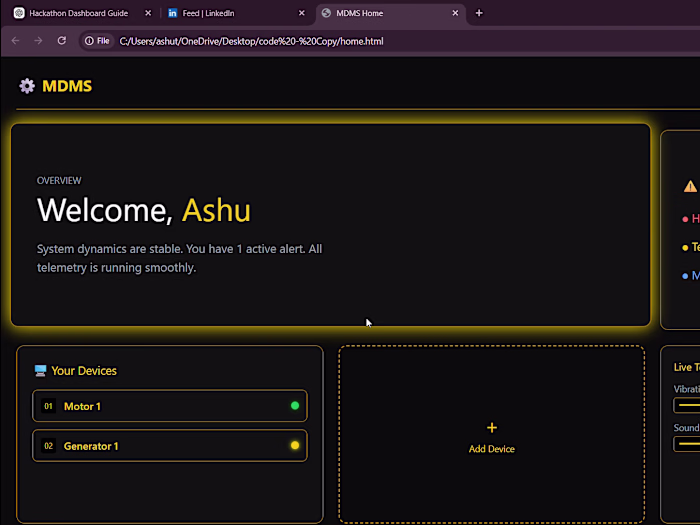The width and height of the screenshot is (700, 525).
Task: Click the globe favicon on MDMS Home tab
Action: click(326, 13)
